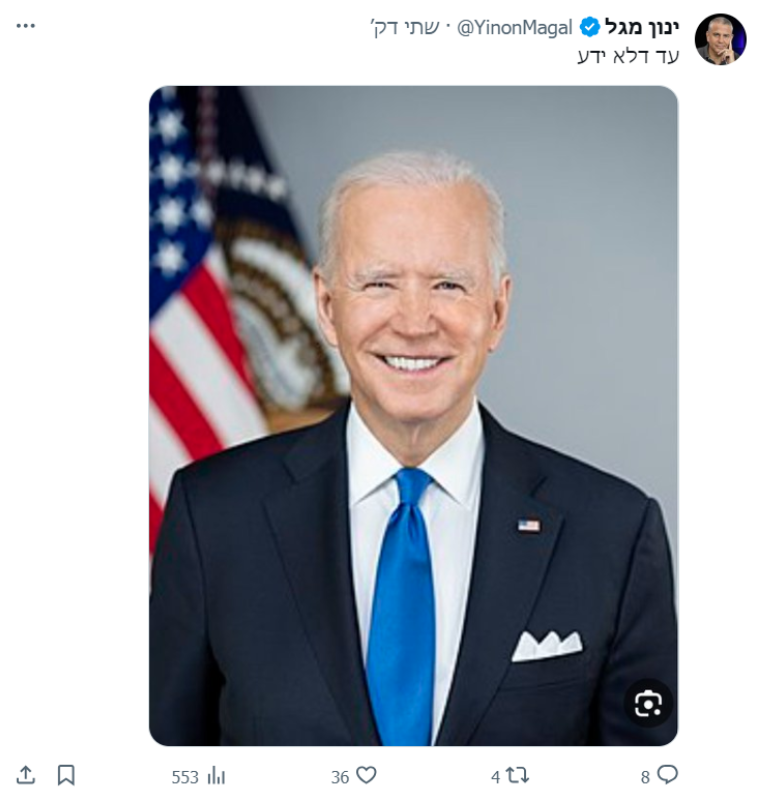Click the repost arrows icon
This screenshot has width=757, height=795.
click(x=517, y=775)
